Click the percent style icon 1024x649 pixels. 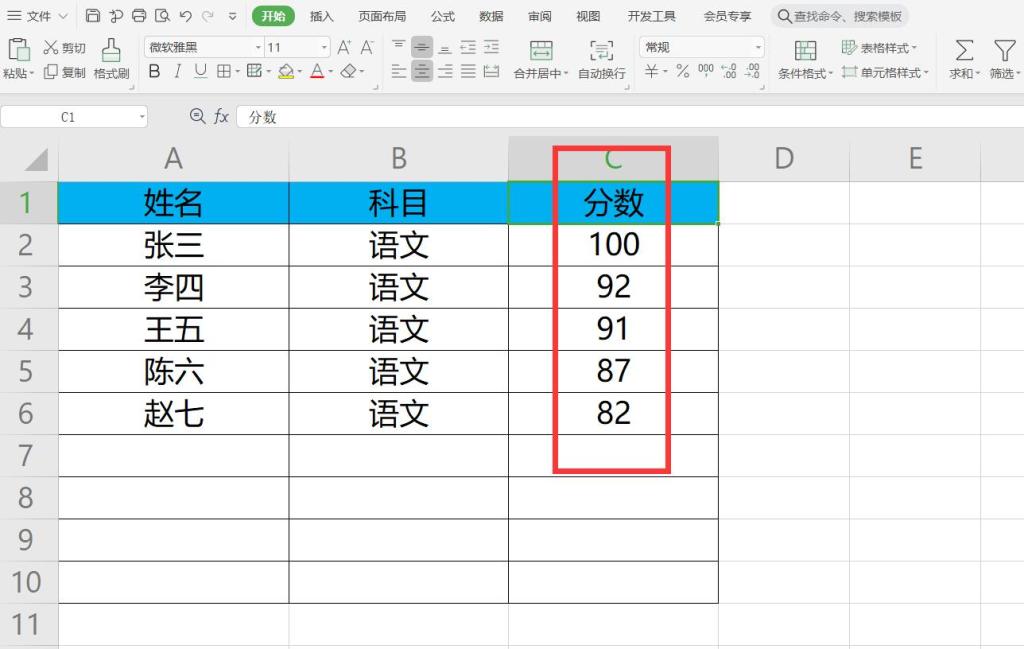pos(682,71)
